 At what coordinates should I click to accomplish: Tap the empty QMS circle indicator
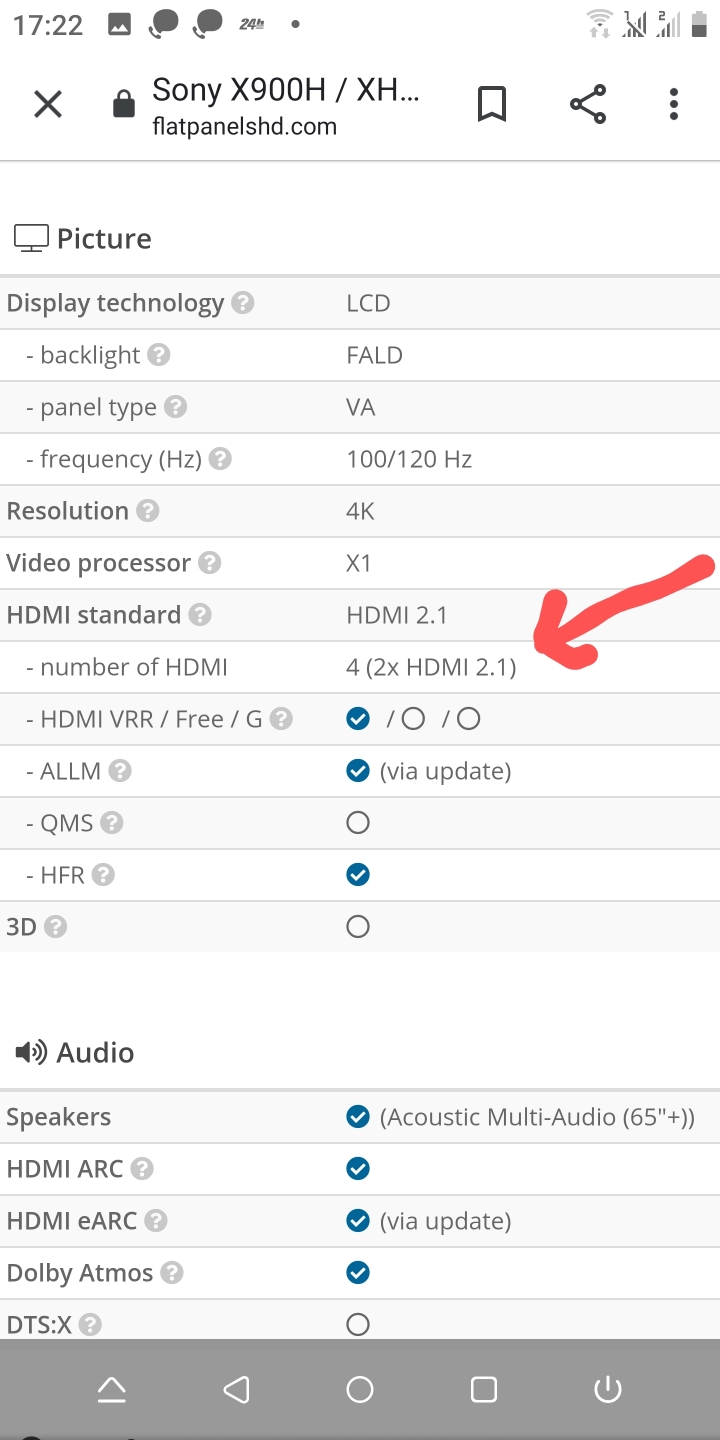(x=358, y=823)
